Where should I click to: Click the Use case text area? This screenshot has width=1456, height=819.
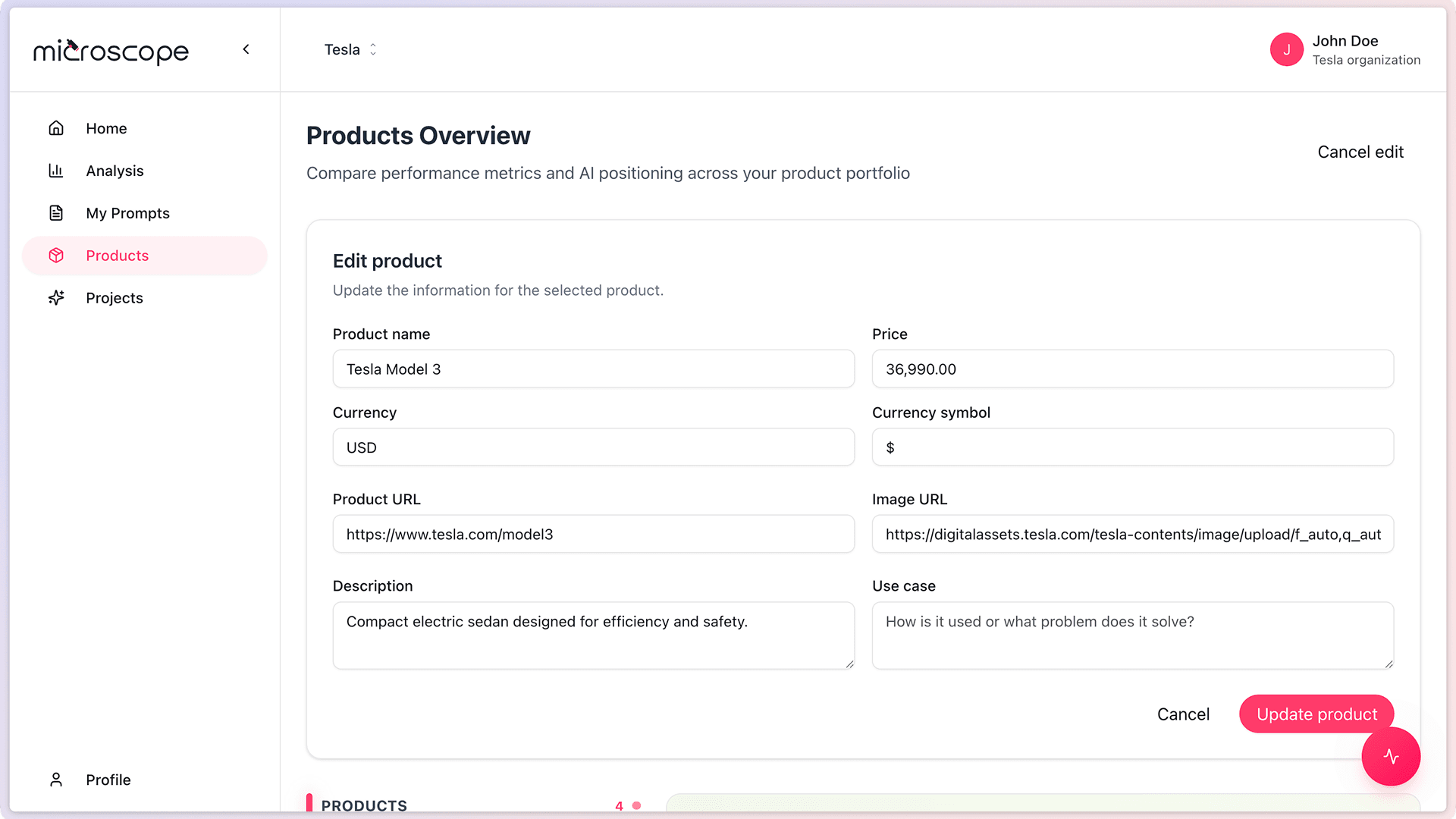tap(1132, 635)
